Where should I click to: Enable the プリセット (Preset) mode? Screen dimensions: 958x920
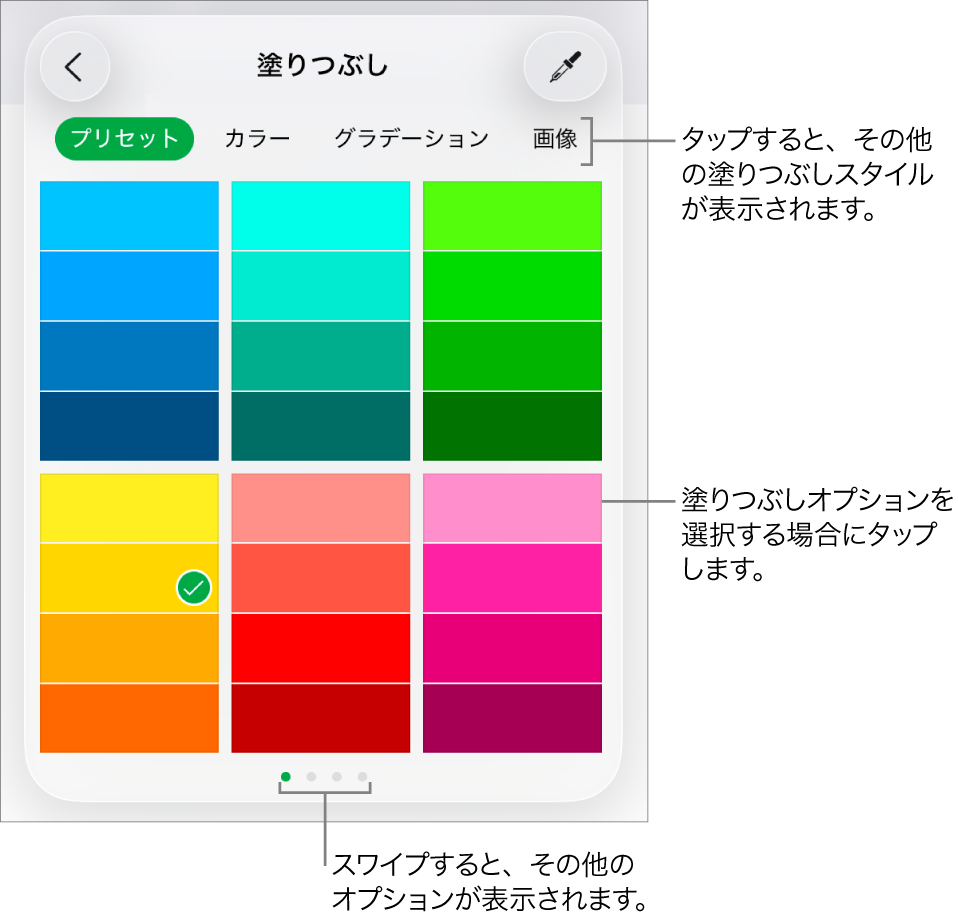123,139
